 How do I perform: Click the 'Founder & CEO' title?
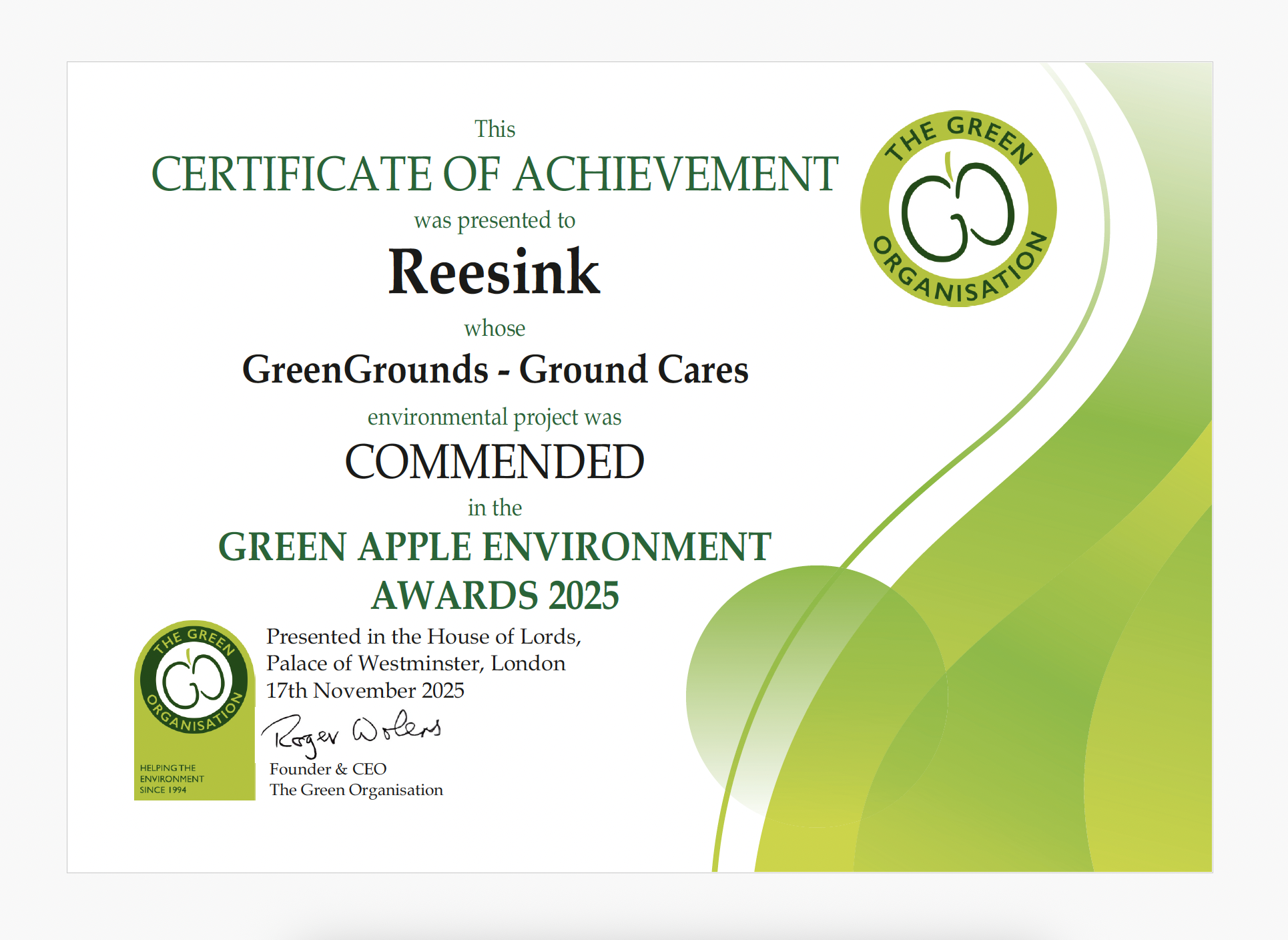point(328,769)
